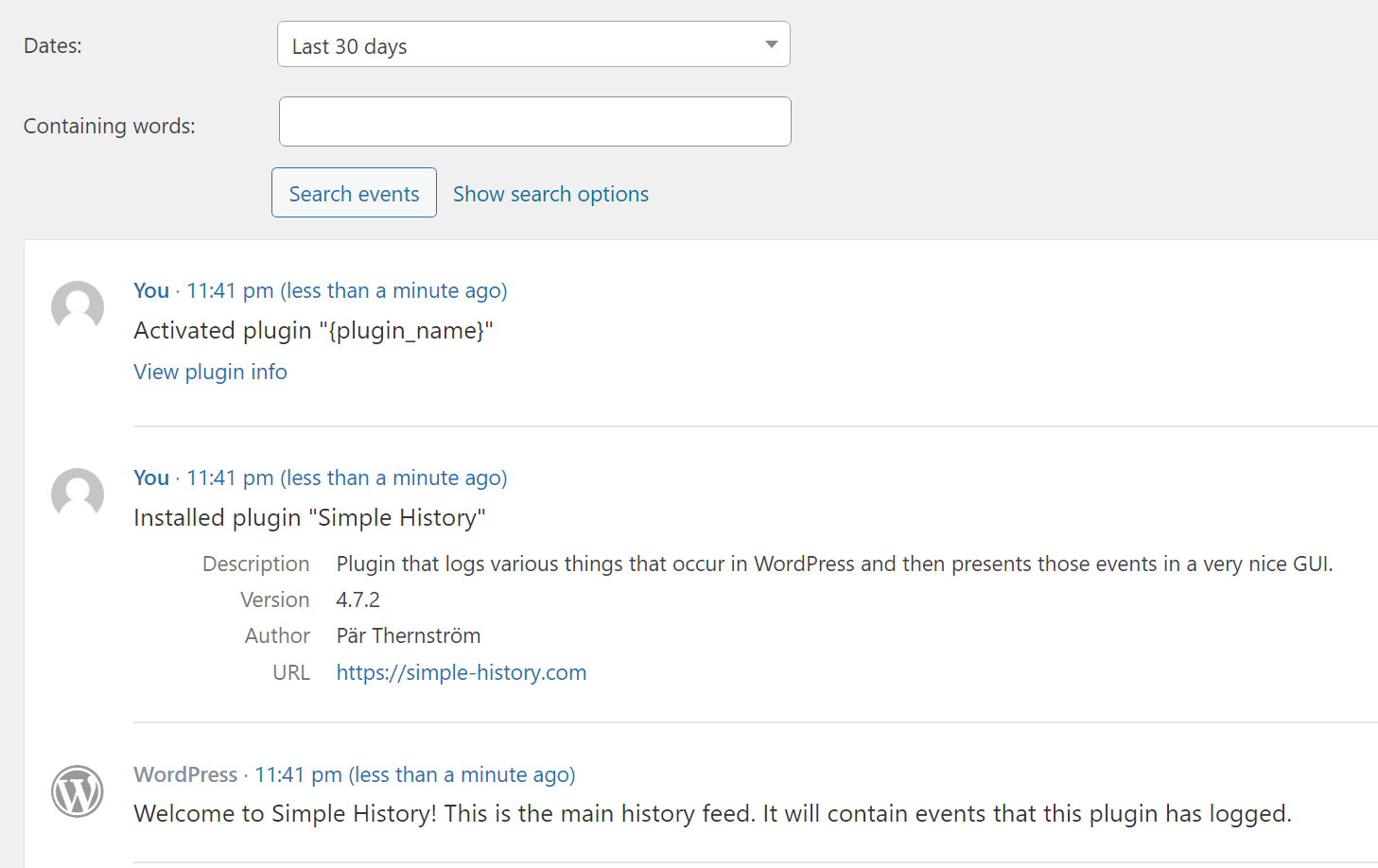Click the avatar icon beside the installed plugin event

[77, 494]
